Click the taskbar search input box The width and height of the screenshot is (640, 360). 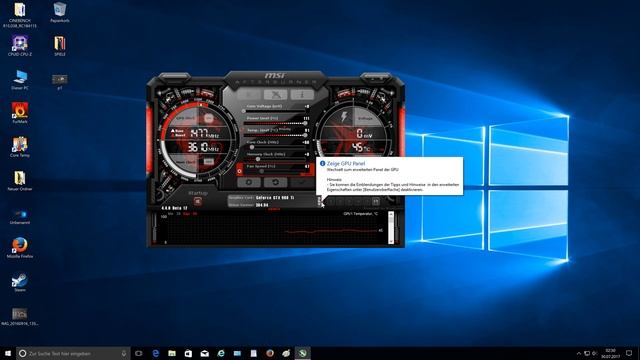pyautogui.click(x=73, y=353)
